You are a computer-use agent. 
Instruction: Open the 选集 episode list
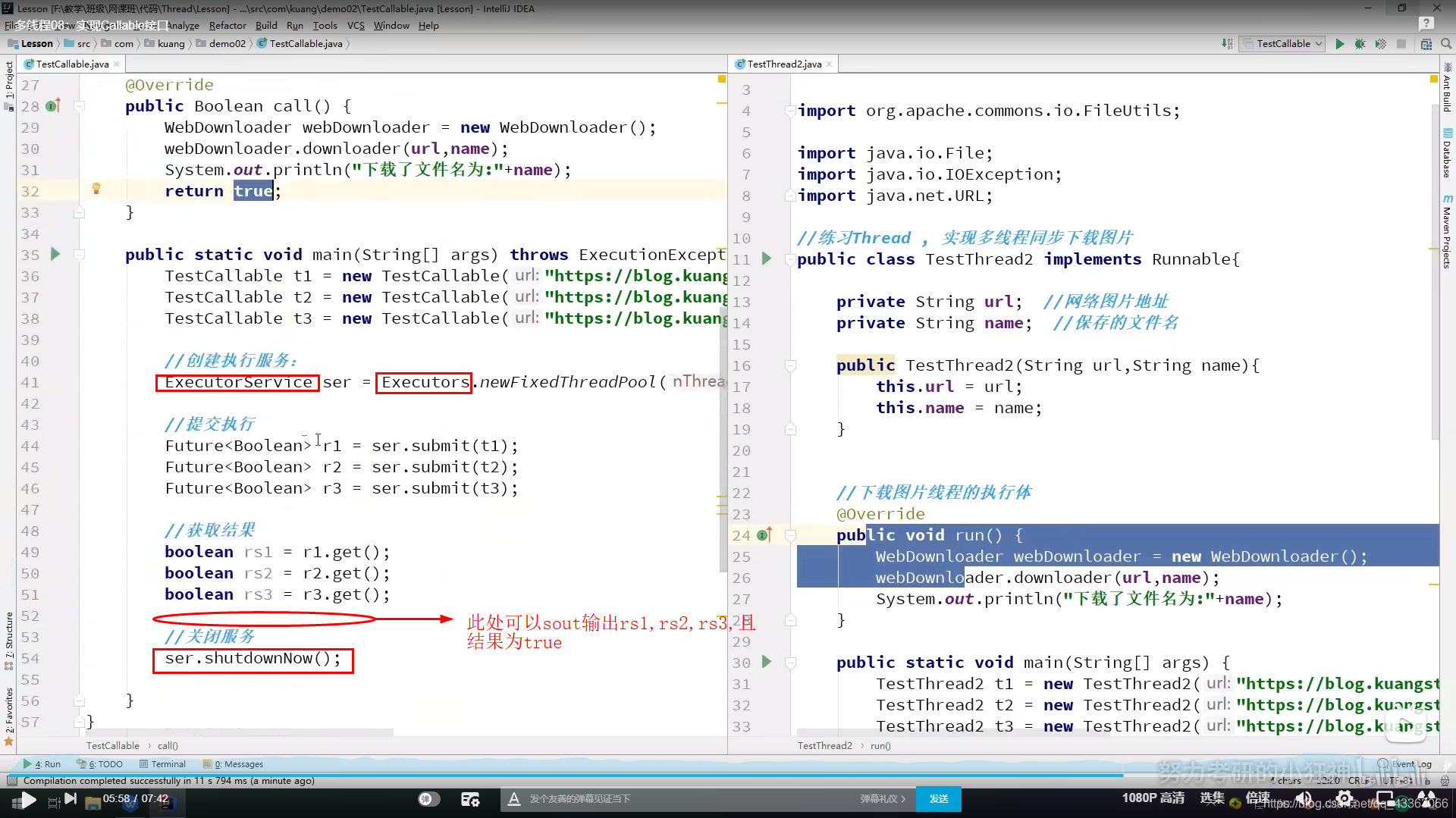tap(1212, 798)
